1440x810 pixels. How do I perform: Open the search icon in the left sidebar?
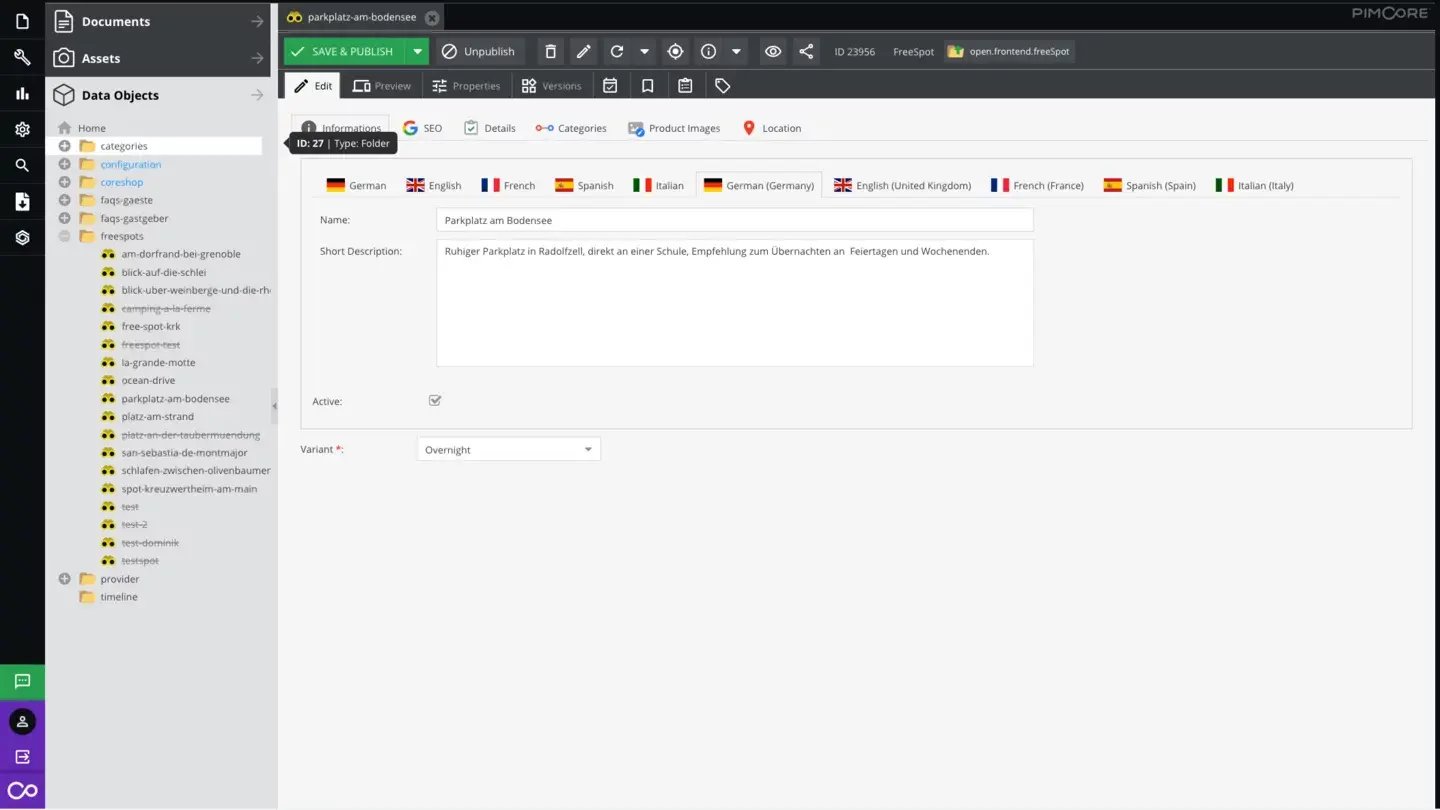pyautogui.click(x=22, y=165)
